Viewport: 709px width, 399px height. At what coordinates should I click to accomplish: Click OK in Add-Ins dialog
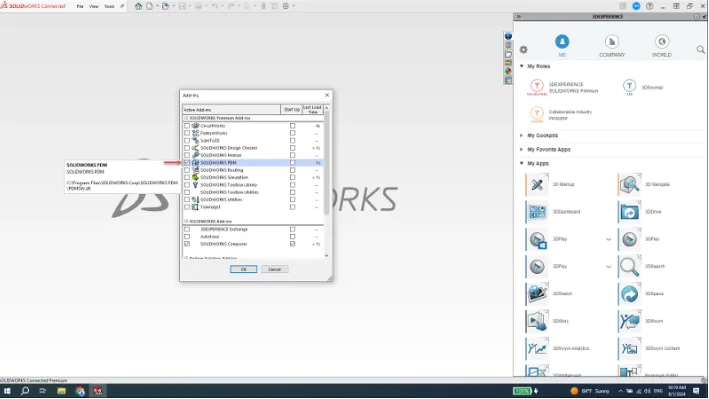tap(243, 269)
